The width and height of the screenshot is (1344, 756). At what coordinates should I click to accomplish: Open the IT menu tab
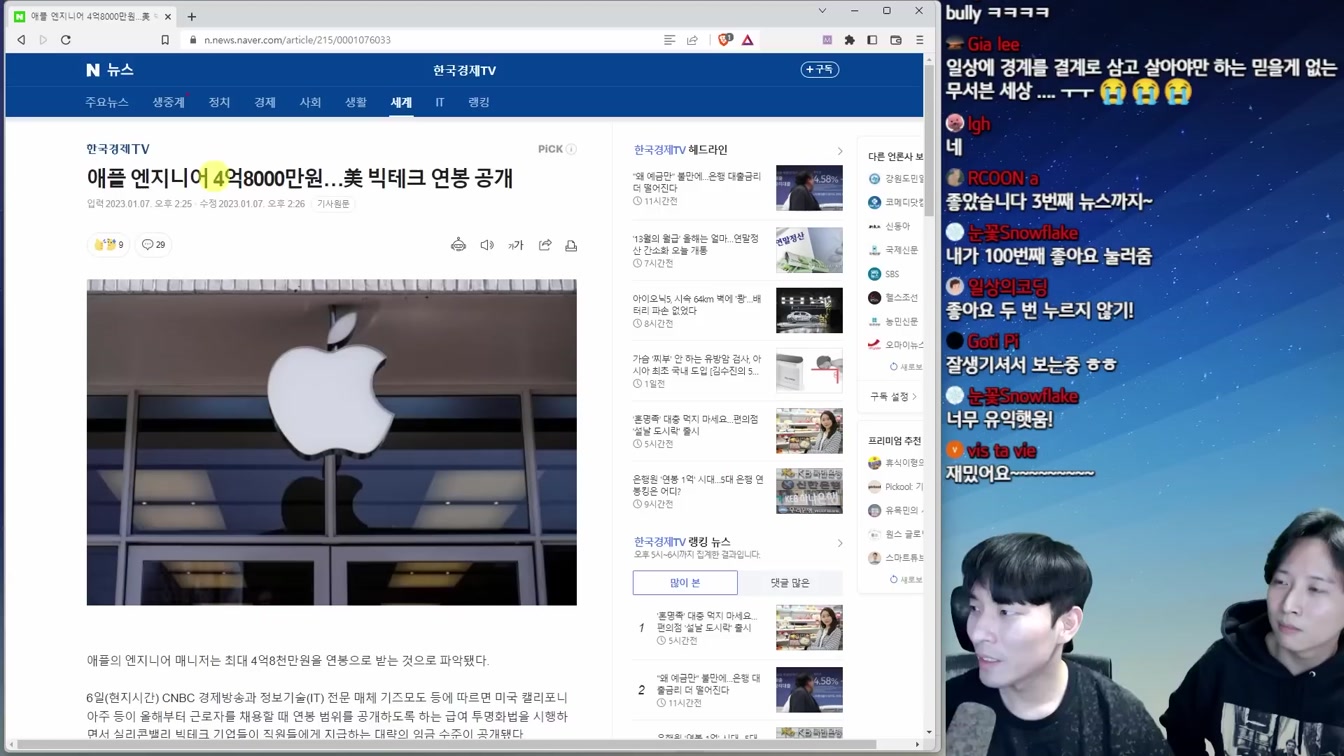[x=440, y=102]
